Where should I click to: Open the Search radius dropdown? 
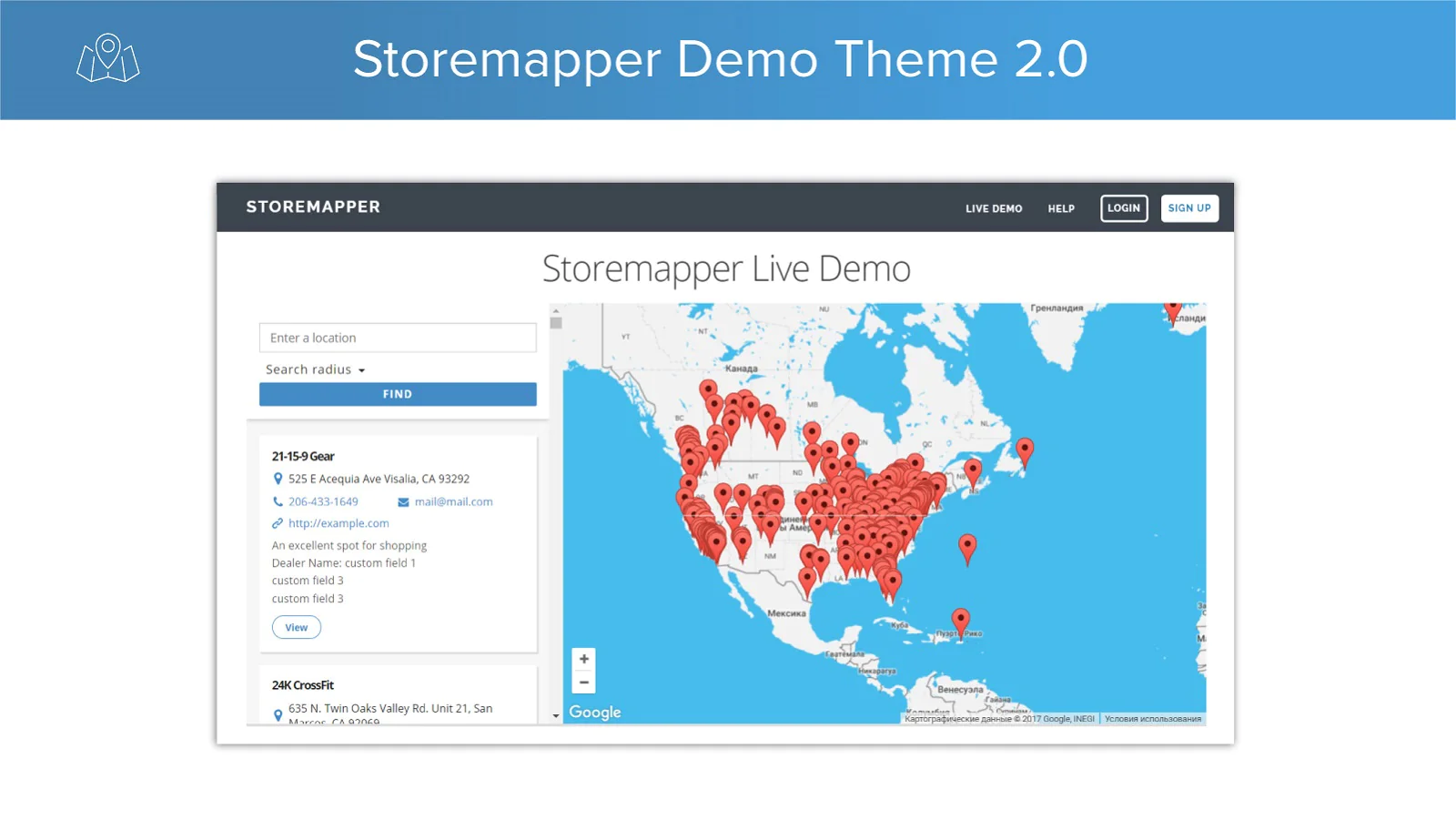click(315, 369)
